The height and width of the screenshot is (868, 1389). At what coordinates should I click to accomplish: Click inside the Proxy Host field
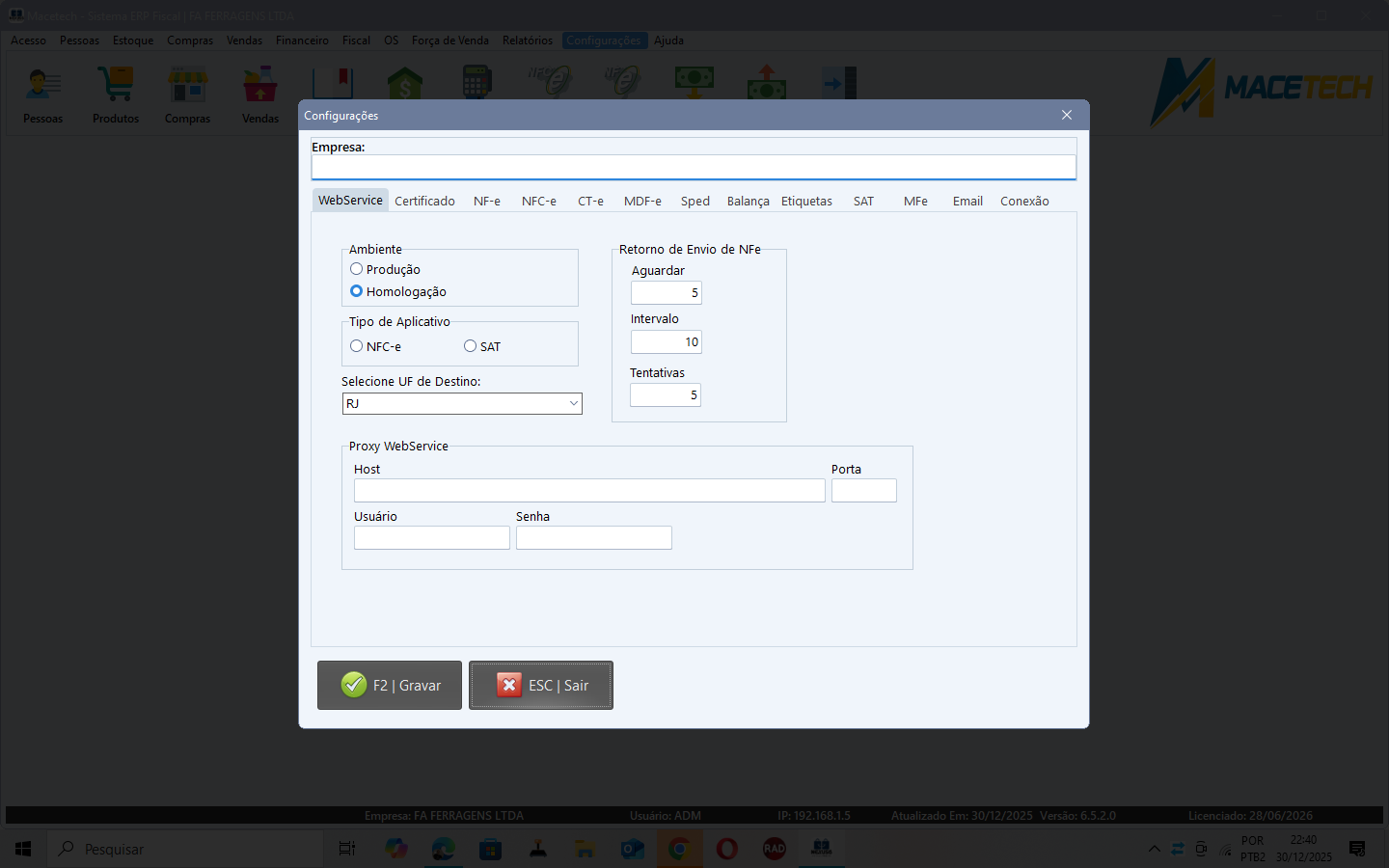coord(588,491)
